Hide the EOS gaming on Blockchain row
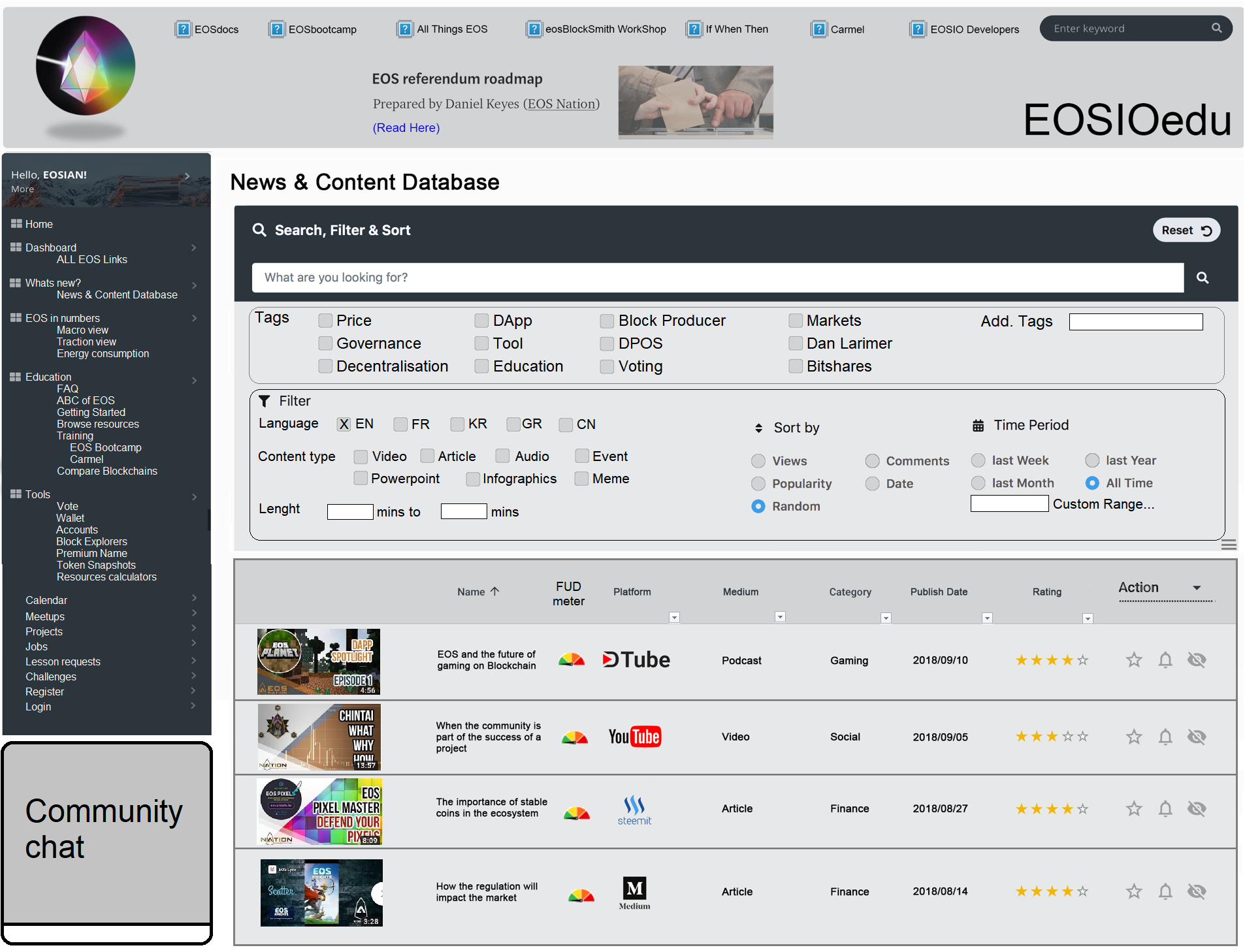1245x952 pixels. (x=1197, y=660)
